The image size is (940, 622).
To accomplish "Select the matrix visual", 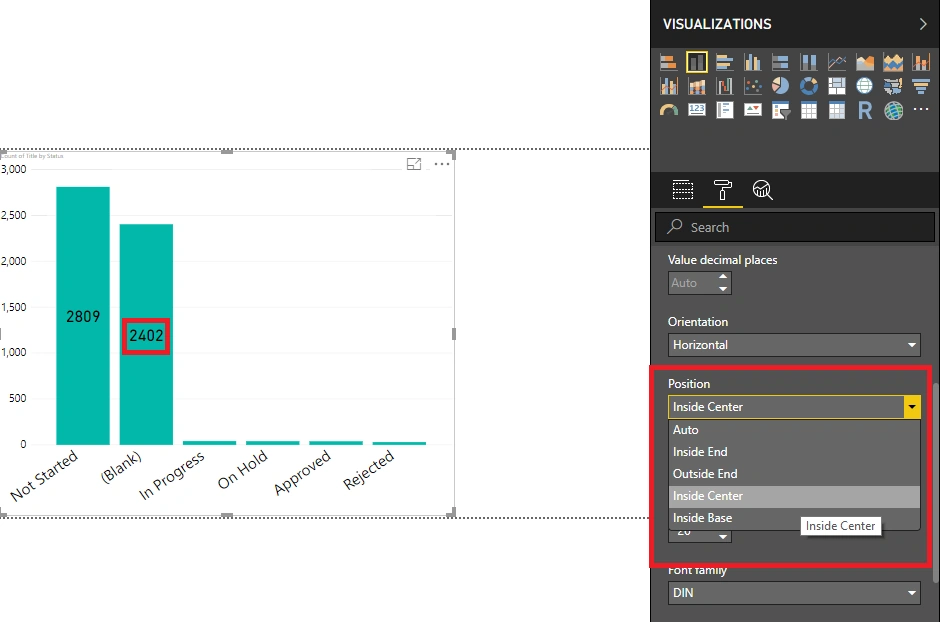I will [x=837, y=110].
